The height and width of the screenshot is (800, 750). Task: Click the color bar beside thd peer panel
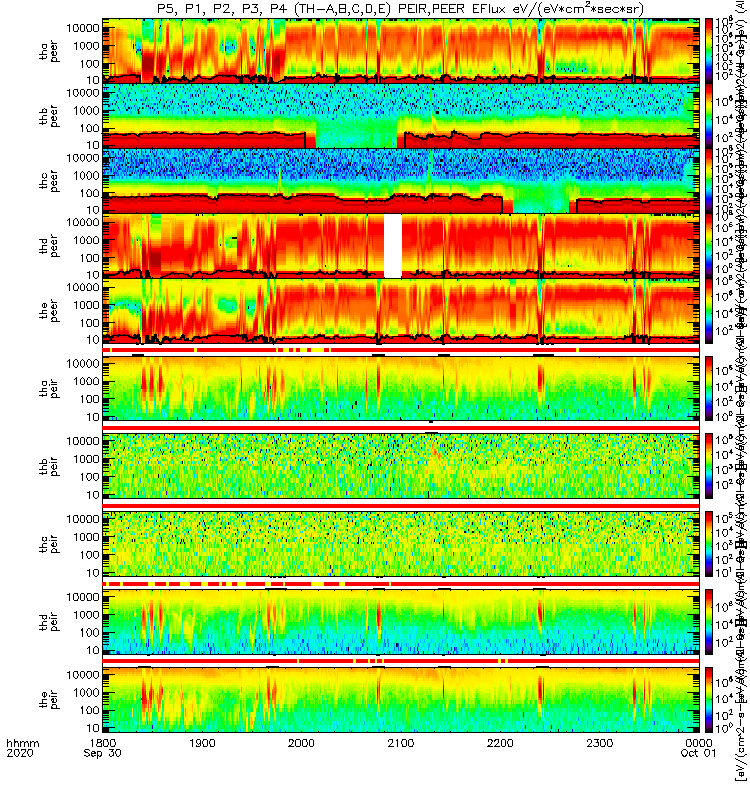click(x=709, y=246)
